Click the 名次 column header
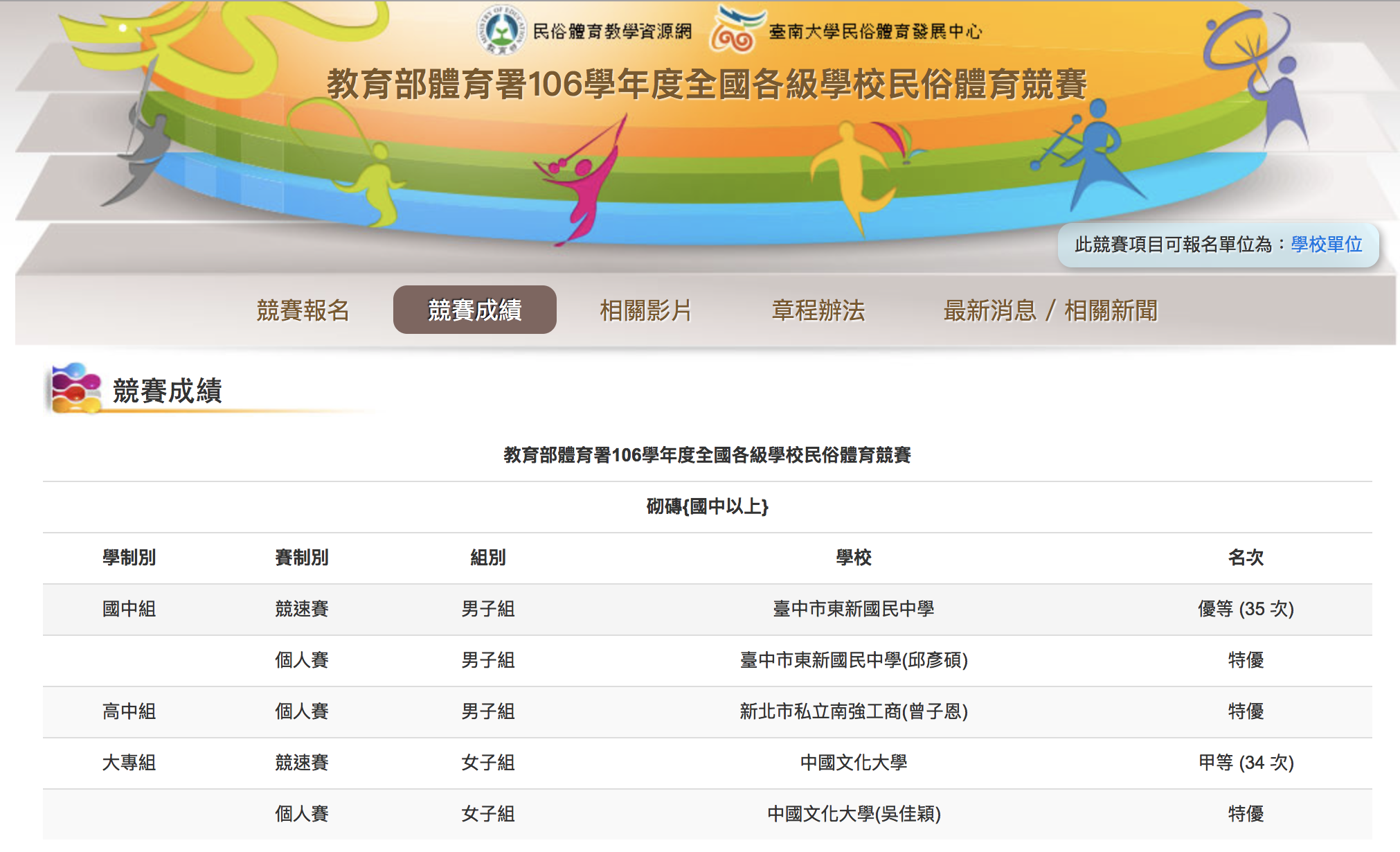Image resolution: width=1400 pixels, height=852 pixels. (x=1246, y=558)
